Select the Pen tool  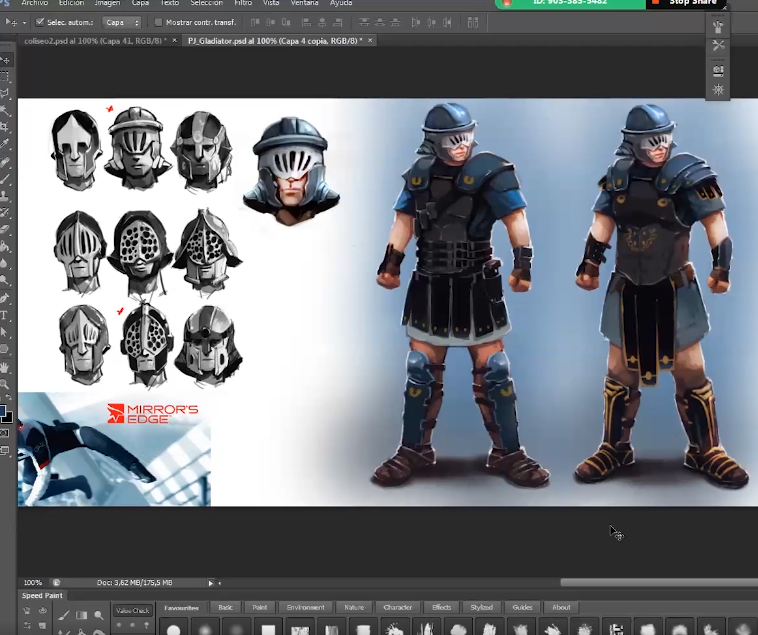5,299
